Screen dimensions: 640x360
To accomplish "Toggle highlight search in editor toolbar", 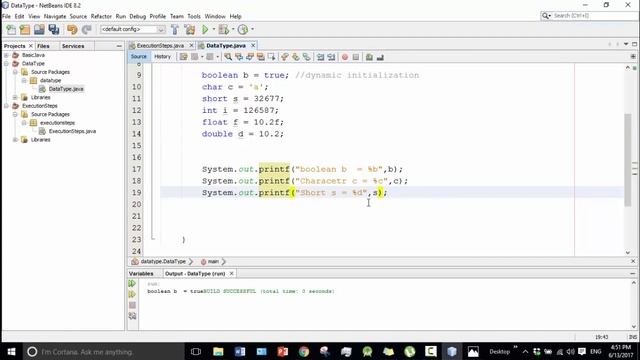I will coord(260,57).
